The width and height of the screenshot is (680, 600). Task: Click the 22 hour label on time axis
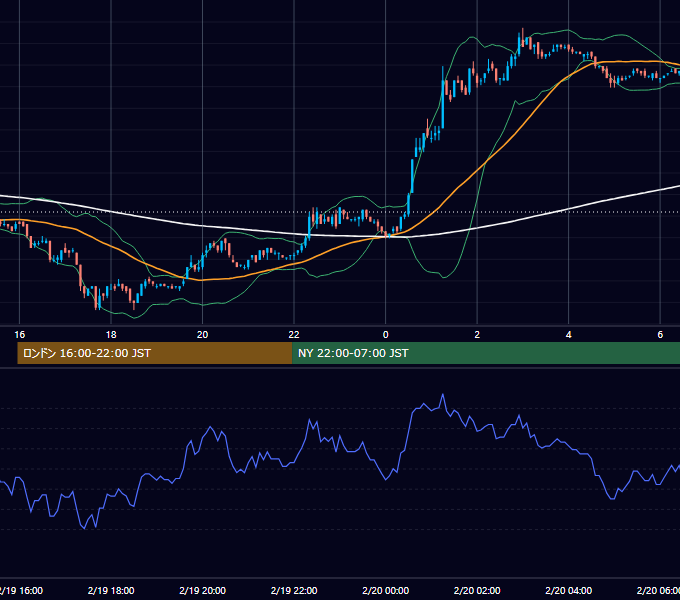[x=294, y=335]
